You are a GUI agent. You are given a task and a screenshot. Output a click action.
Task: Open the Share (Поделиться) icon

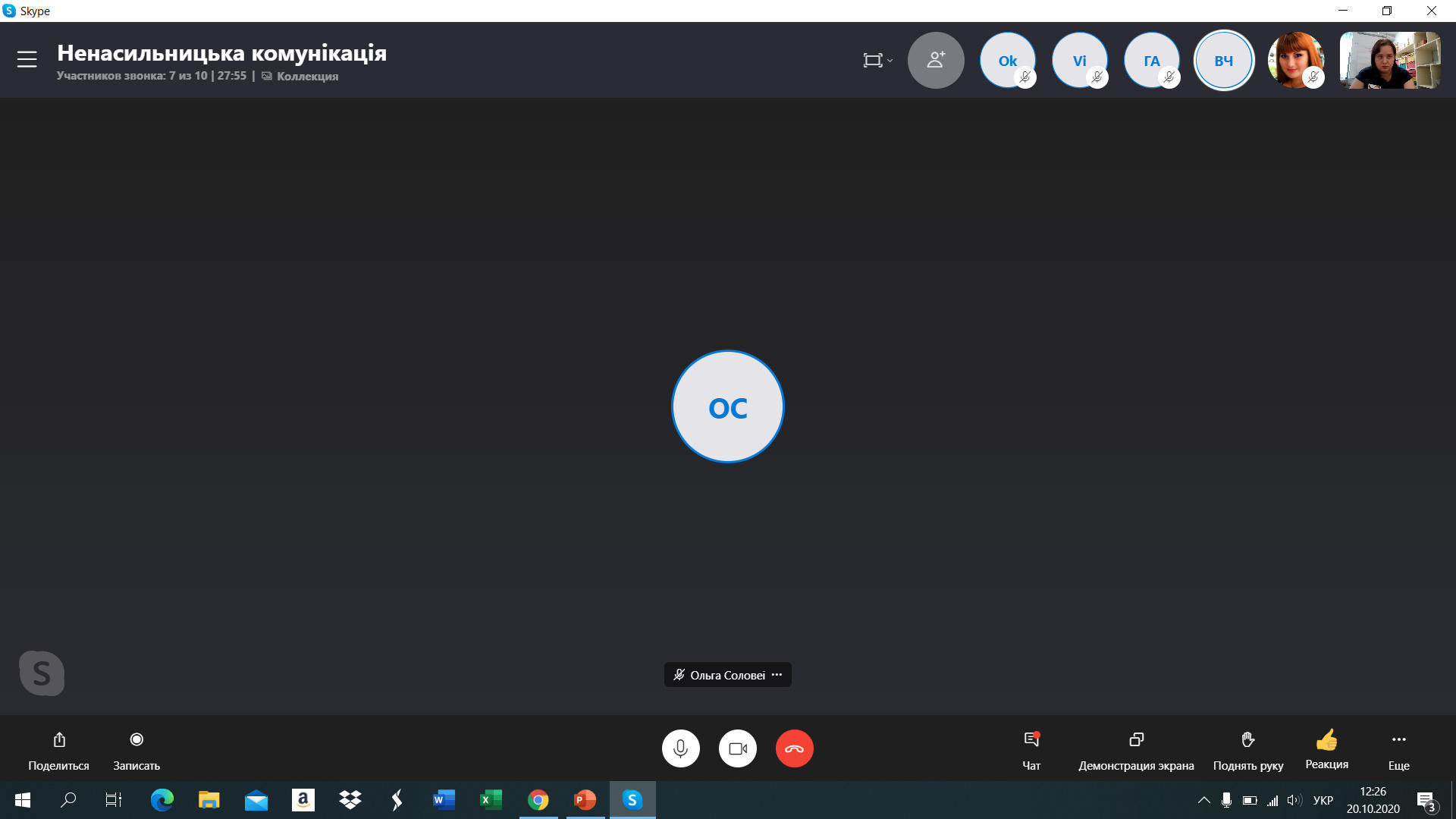point(59,739)
